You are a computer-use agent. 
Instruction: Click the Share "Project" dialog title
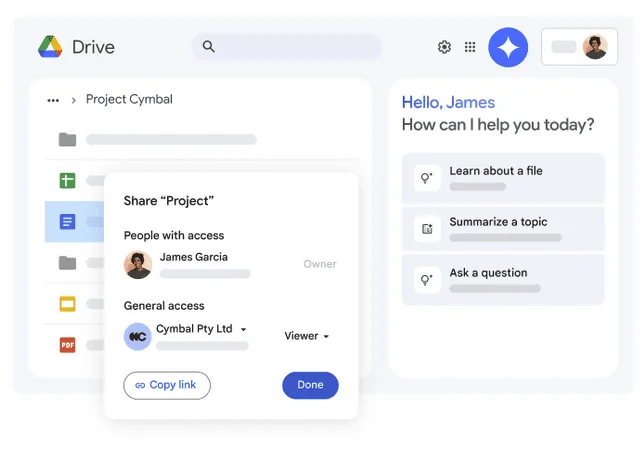coord(169,201)
